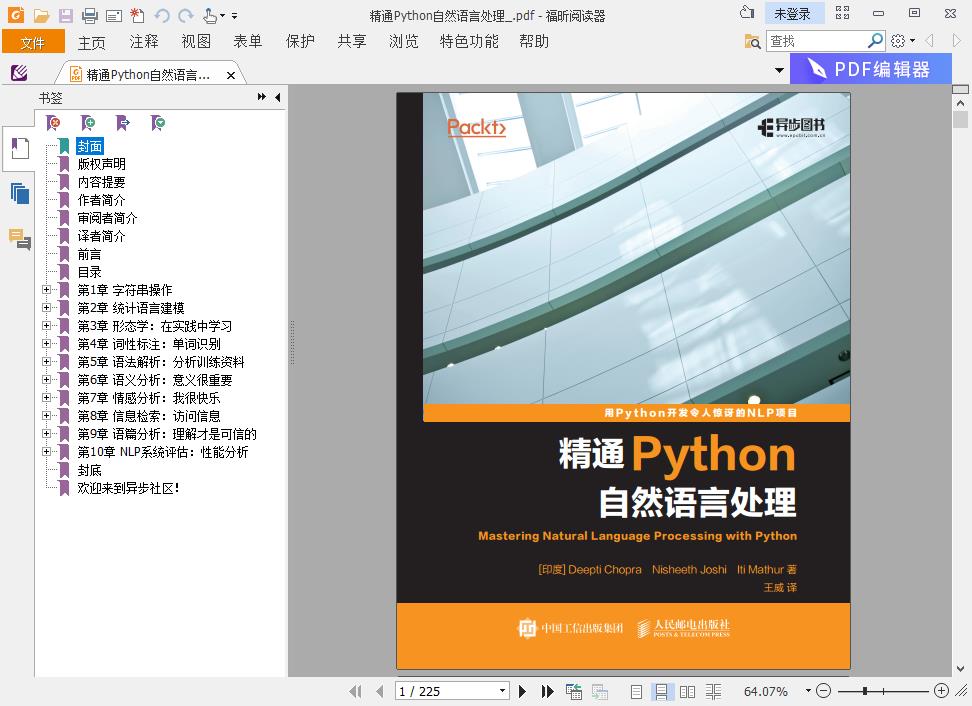Image resolution: width=972 pixels, height=706 pixels.
Task: Go to the previous page
Action: (x=379, y=691)
